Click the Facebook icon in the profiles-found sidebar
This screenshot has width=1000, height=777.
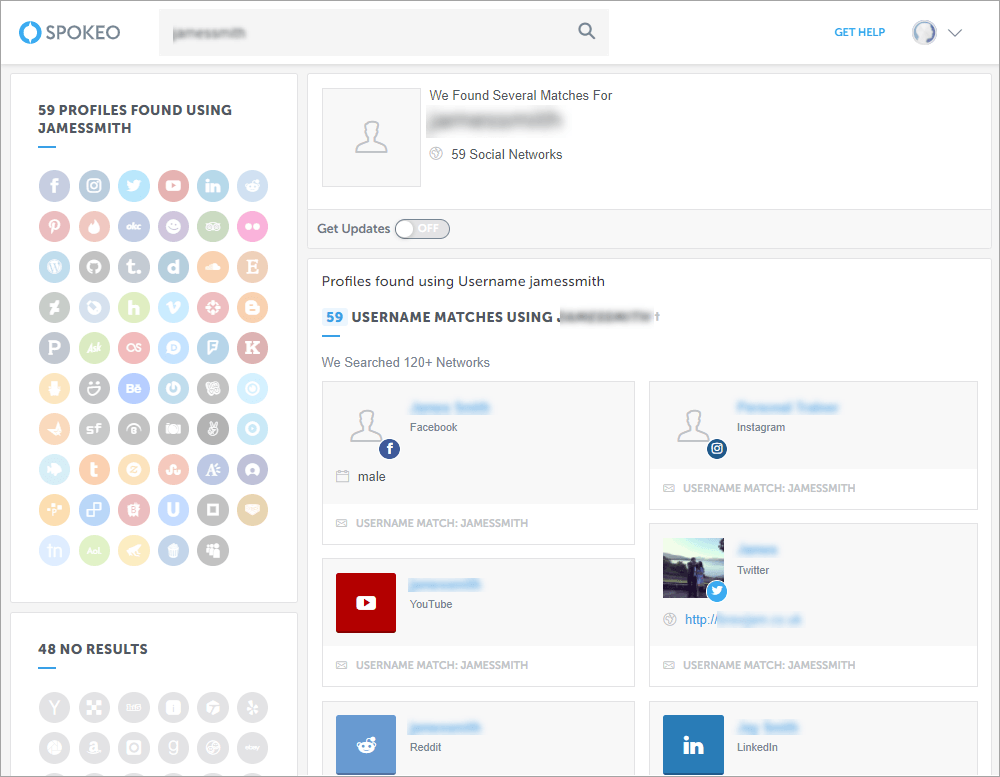(x=55, y=186)
